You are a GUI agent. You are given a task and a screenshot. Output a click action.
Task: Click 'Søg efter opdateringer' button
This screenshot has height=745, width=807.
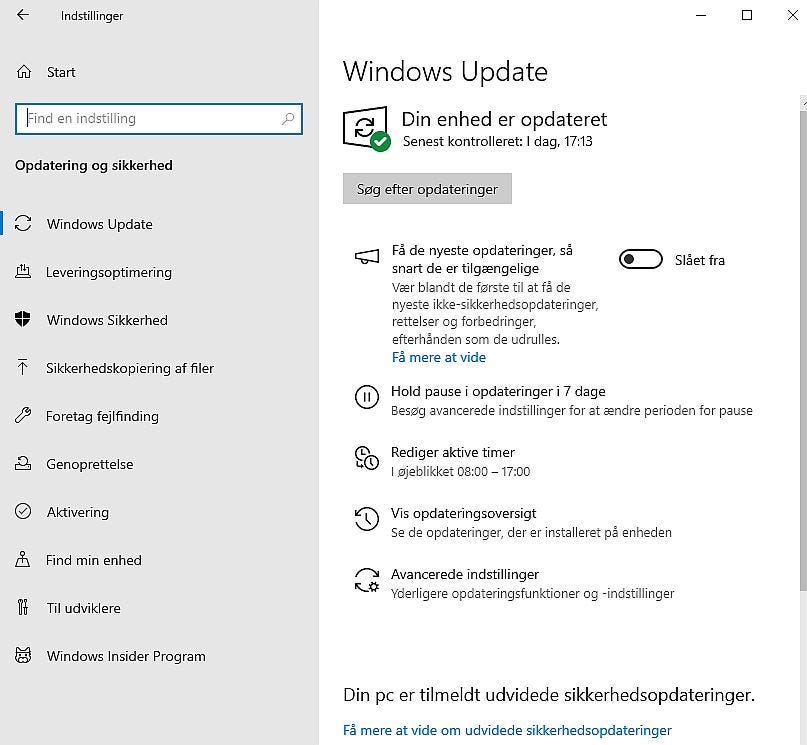[x=427, y=189]
